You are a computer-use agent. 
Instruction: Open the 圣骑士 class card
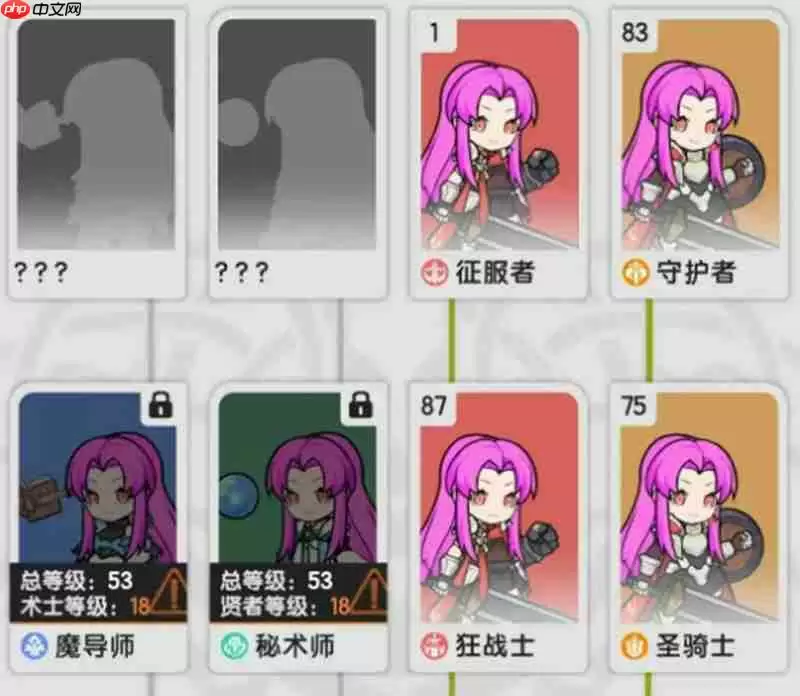click(x=699, y=528)
